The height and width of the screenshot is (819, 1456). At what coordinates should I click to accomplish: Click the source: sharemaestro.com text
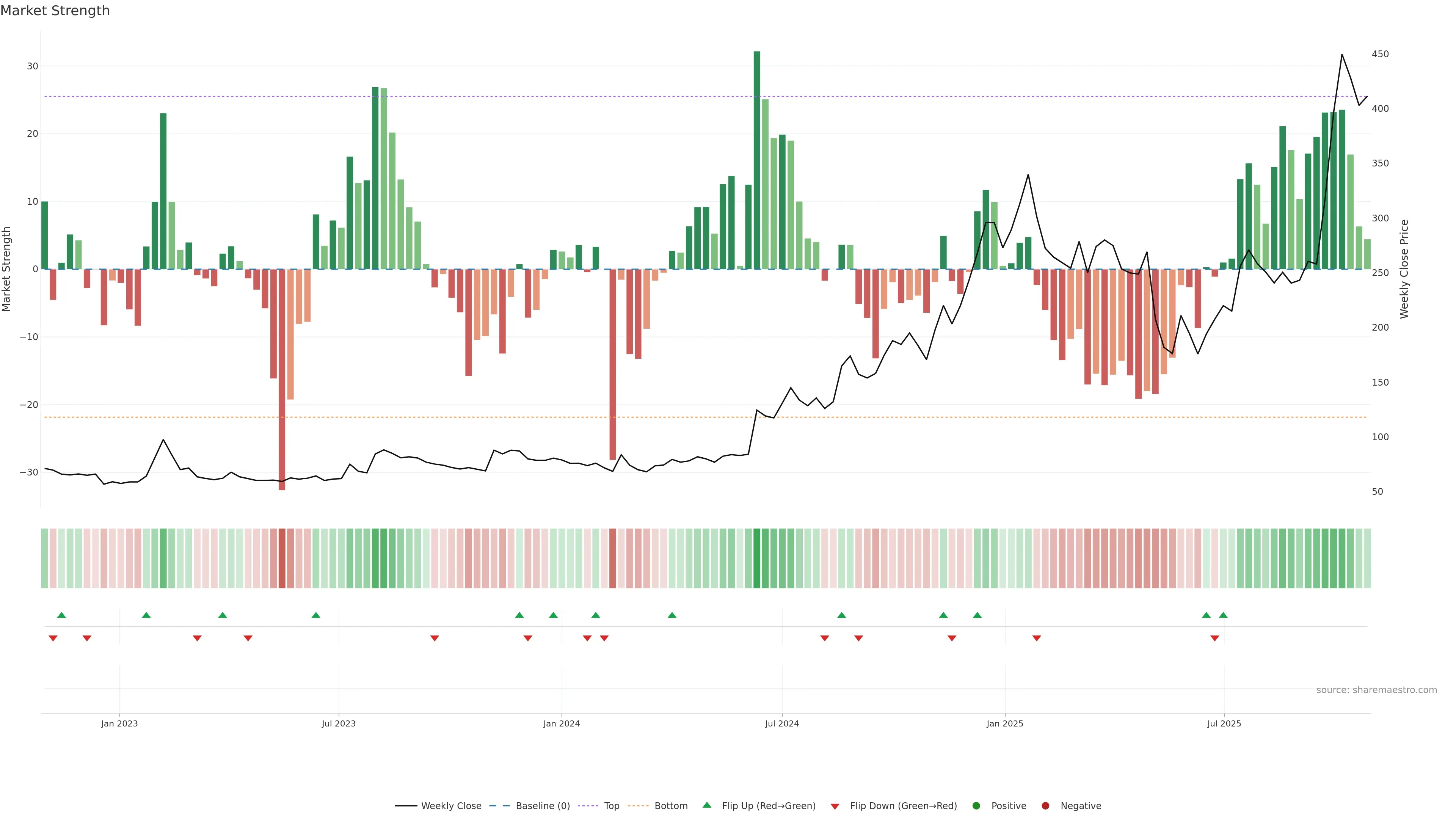click(1376, 690)
